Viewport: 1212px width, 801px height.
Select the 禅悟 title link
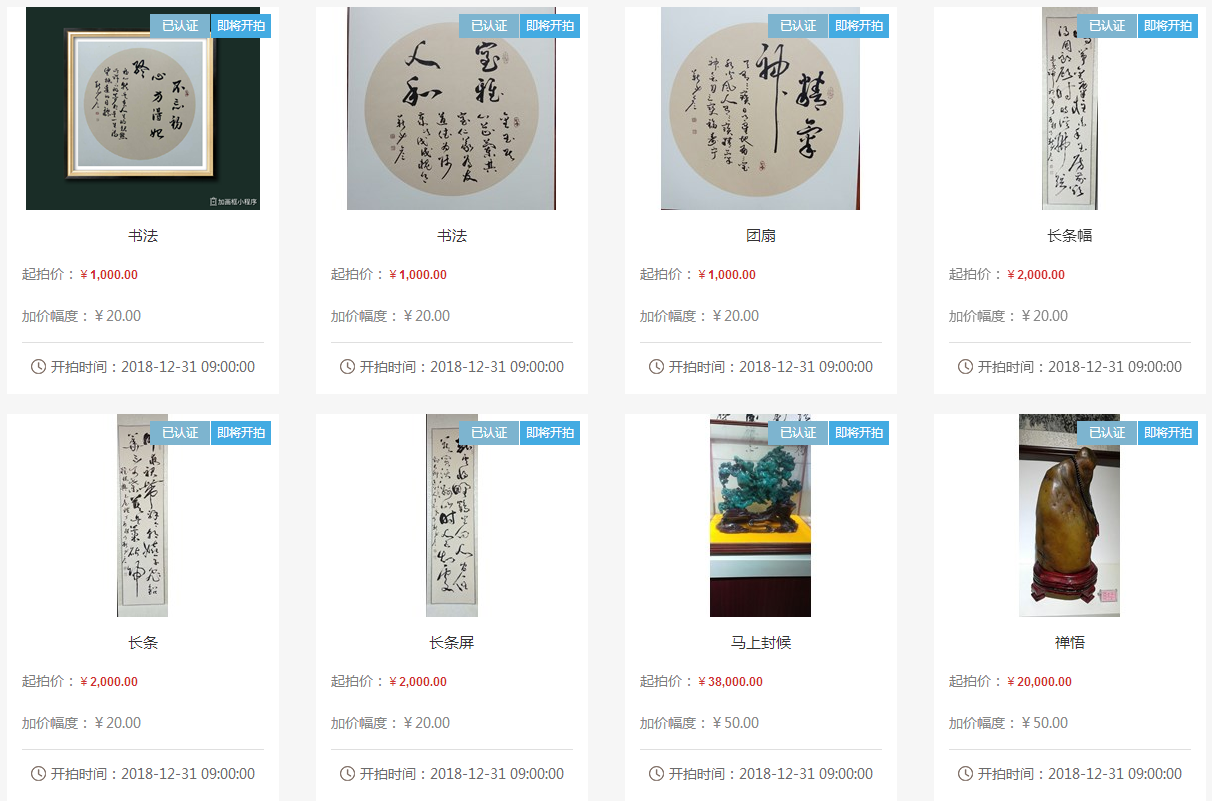pyautogui.click(x=1069, y=642)
